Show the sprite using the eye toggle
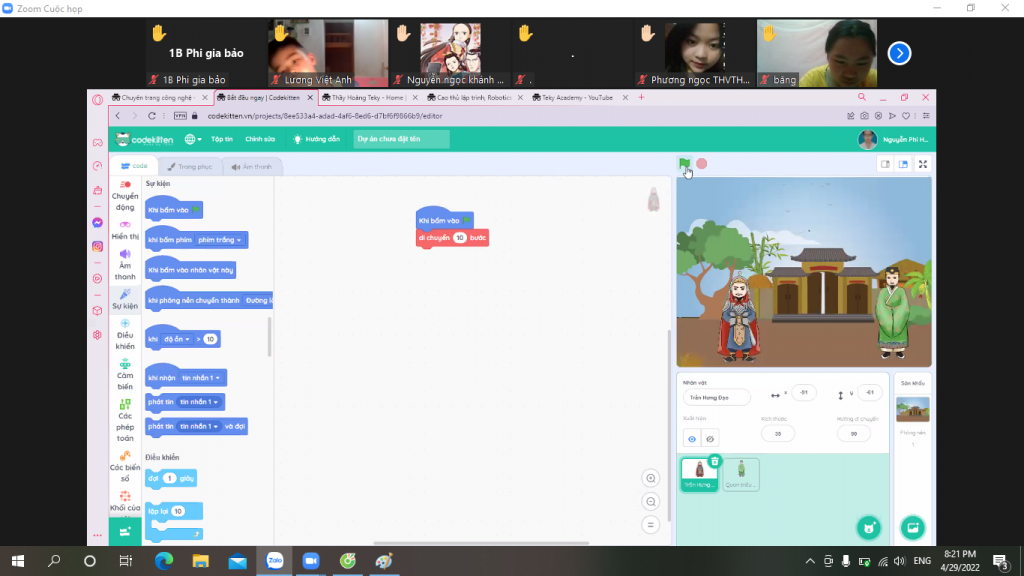This screenshot has width=1024, height=576. 692,438
